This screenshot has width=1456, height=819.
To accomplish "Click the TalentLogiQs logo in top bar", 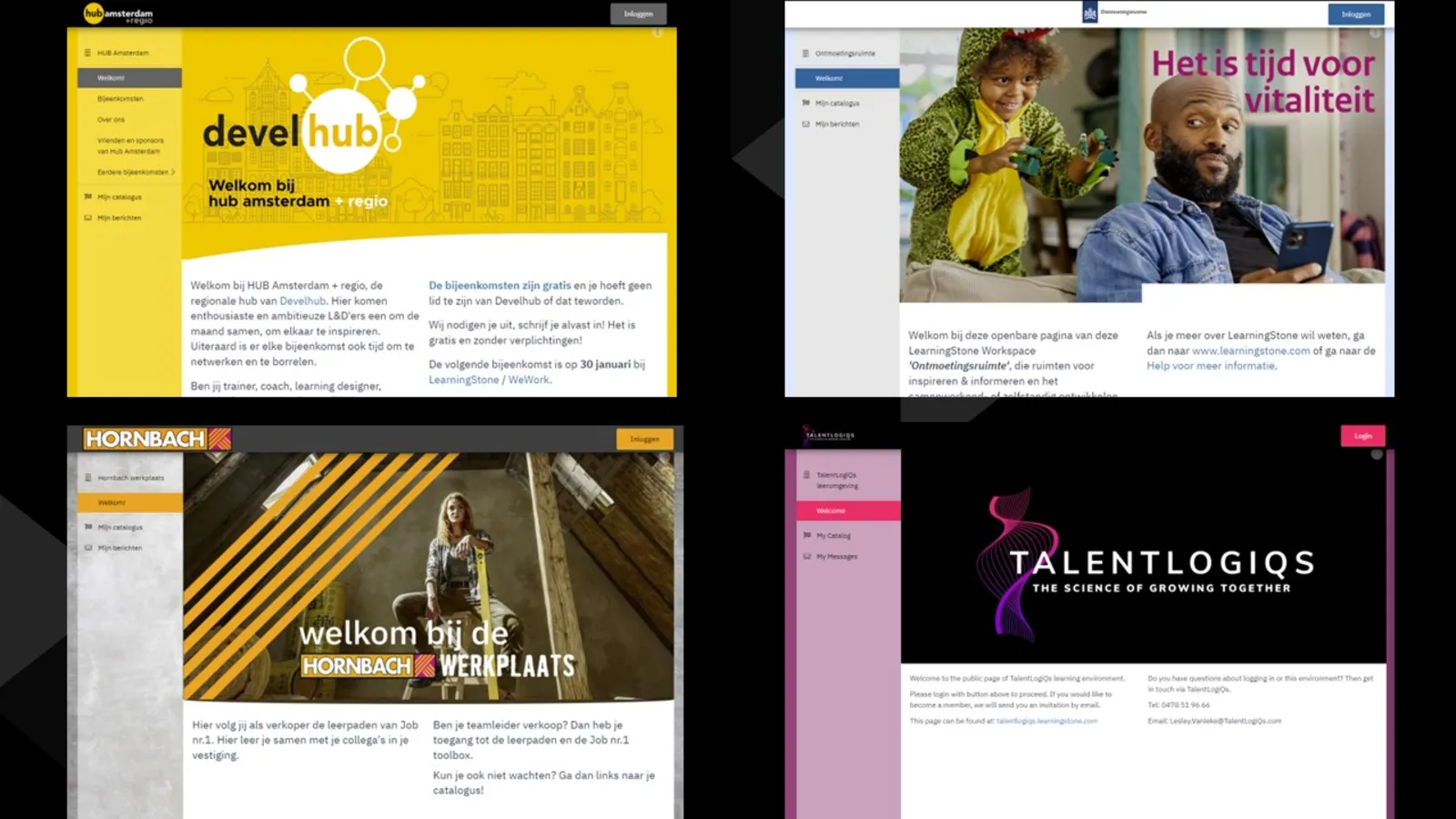I will [x=829, y=435].
